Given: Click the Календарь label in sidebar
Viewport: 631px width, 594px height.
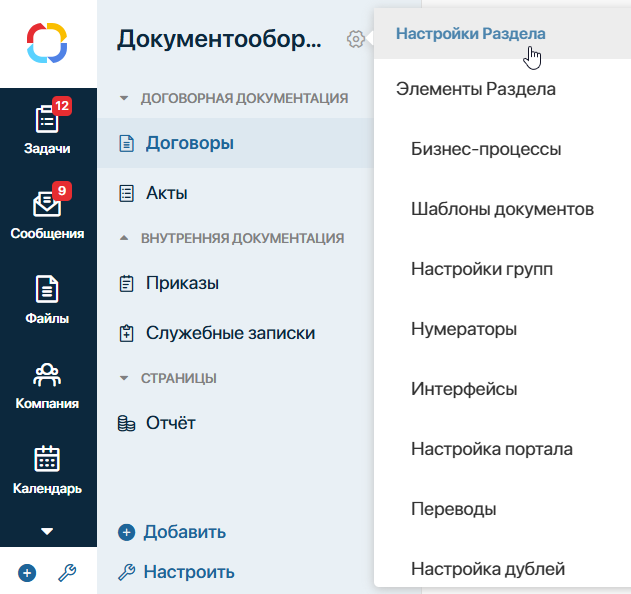Looking at the screenshot, I should tap(47, 488).
